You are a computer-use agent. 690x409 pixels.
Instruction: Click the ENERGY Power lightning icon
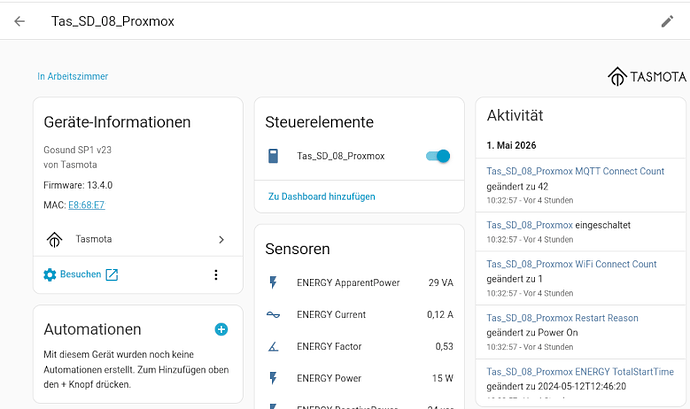[273, 378]
